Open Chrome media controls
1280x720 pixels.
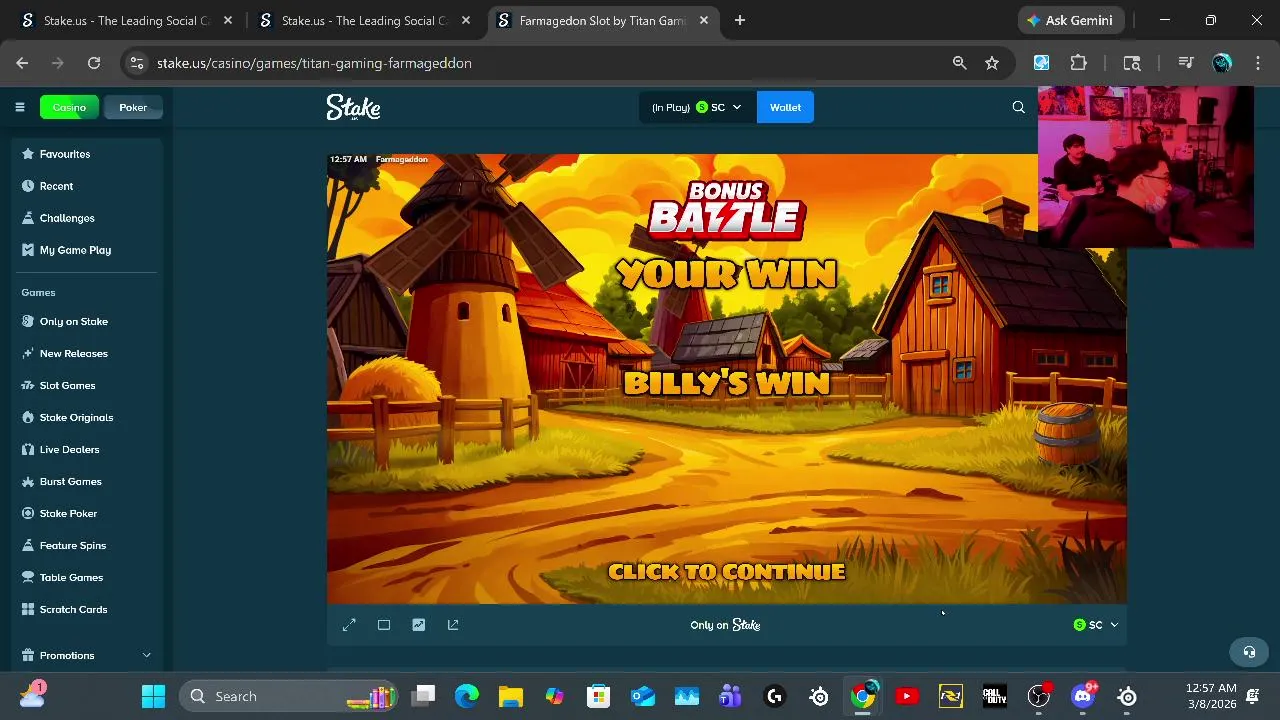1186,63
